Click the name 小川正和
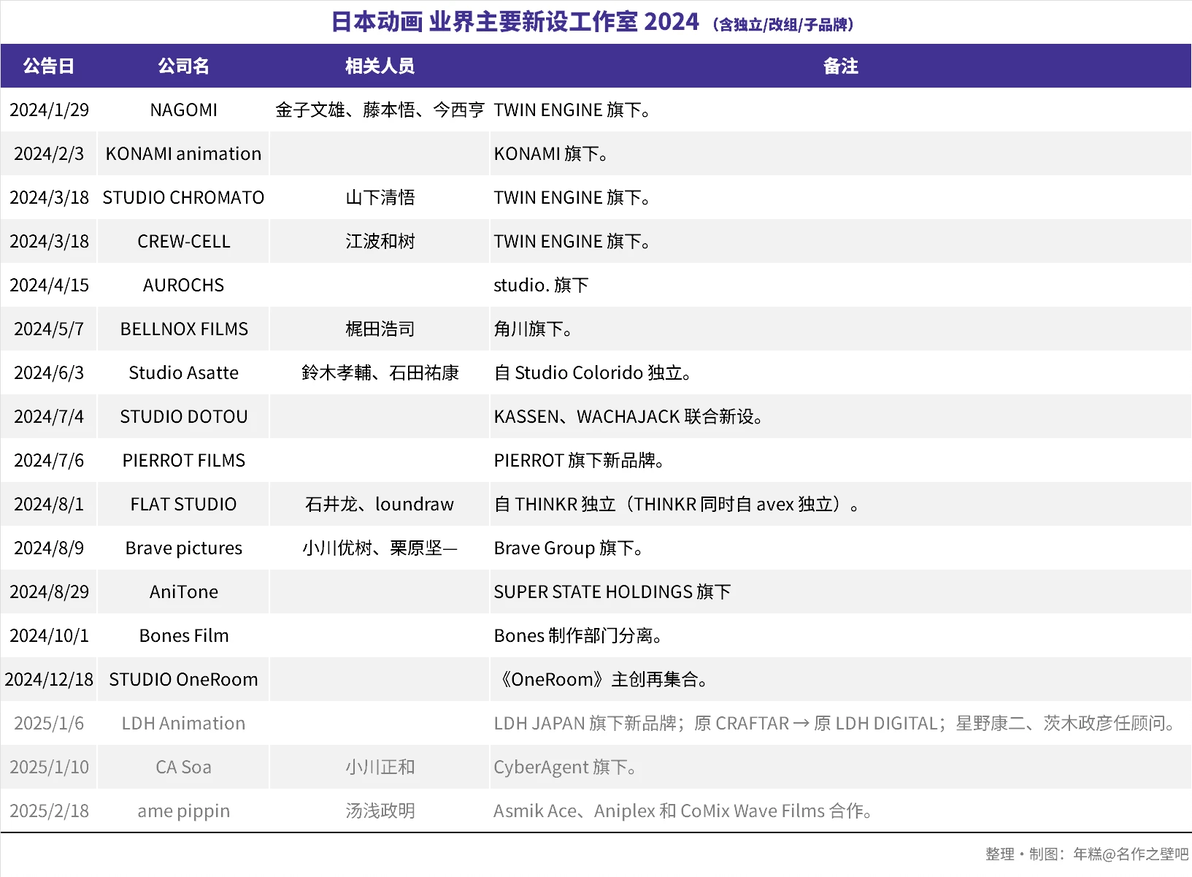This screenshot has height=877, width=1192. point(379,768)
